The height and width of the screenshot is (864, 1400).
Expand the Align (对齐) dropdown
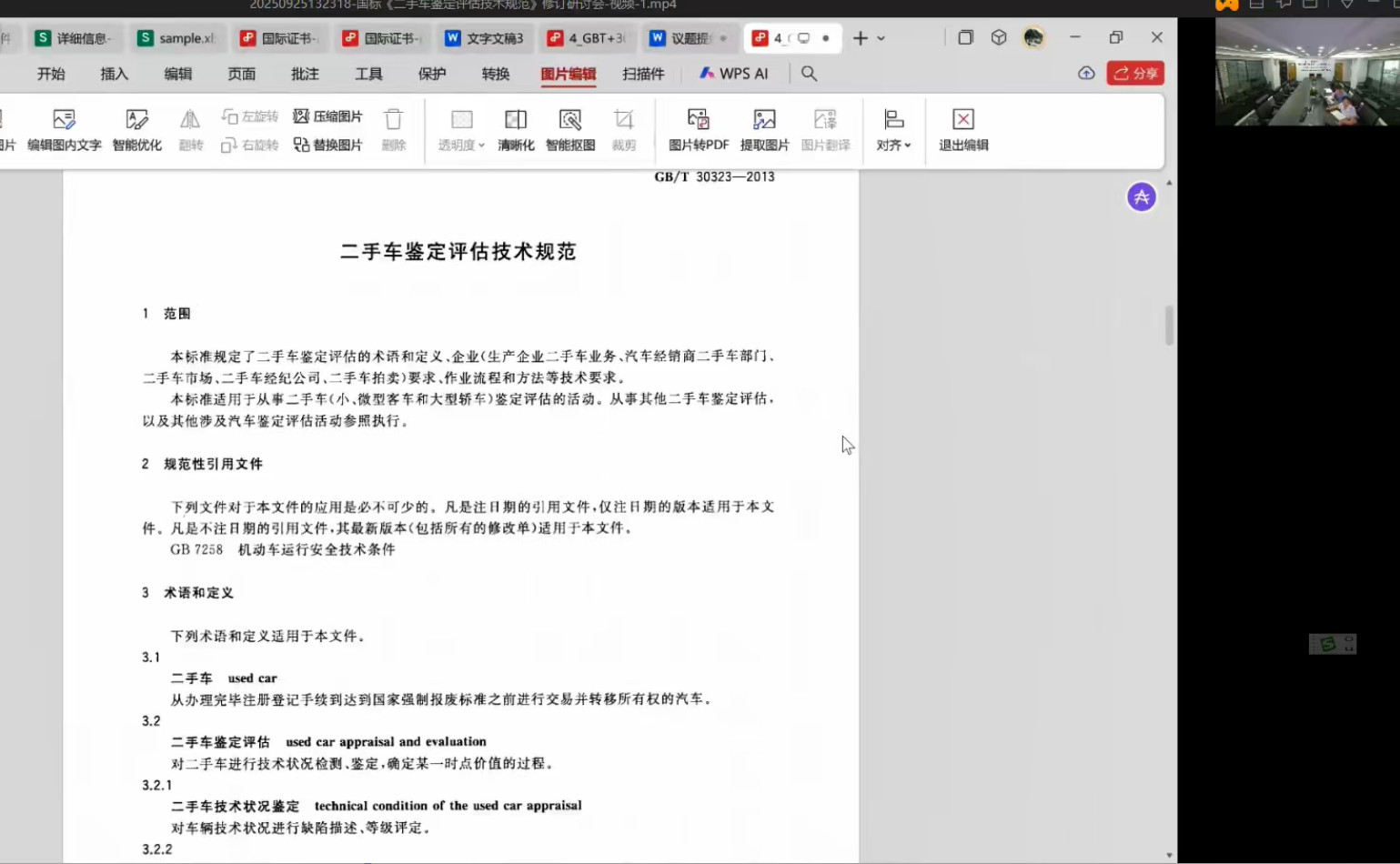[x=893, y=130]
